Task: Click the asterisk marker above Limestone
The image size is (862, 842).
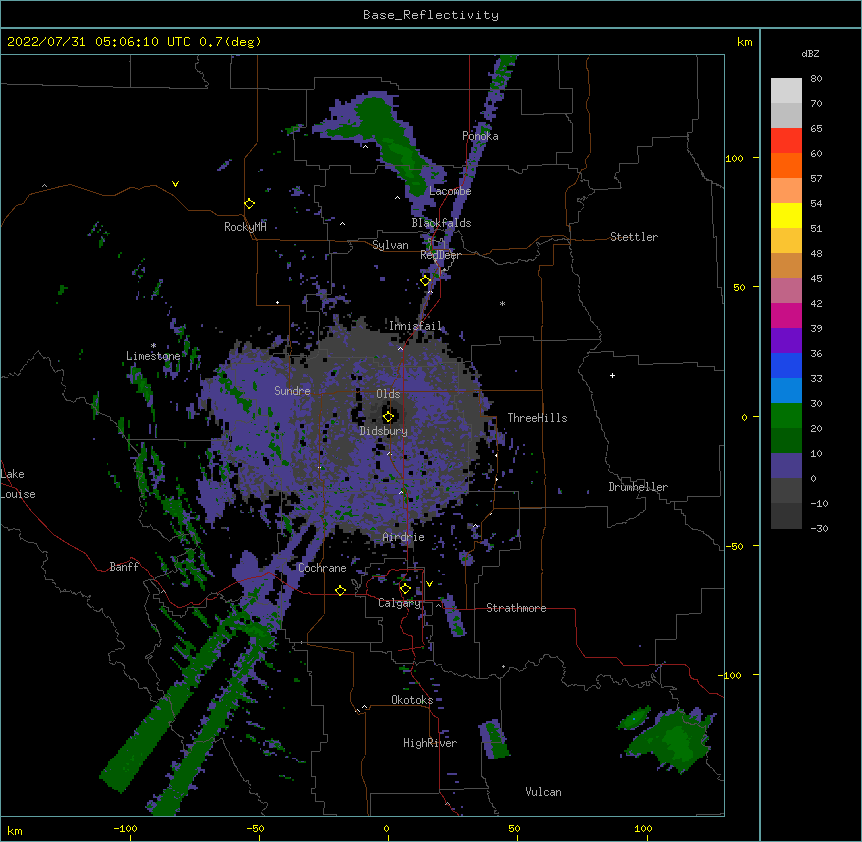Action: [x=153, y=346]
